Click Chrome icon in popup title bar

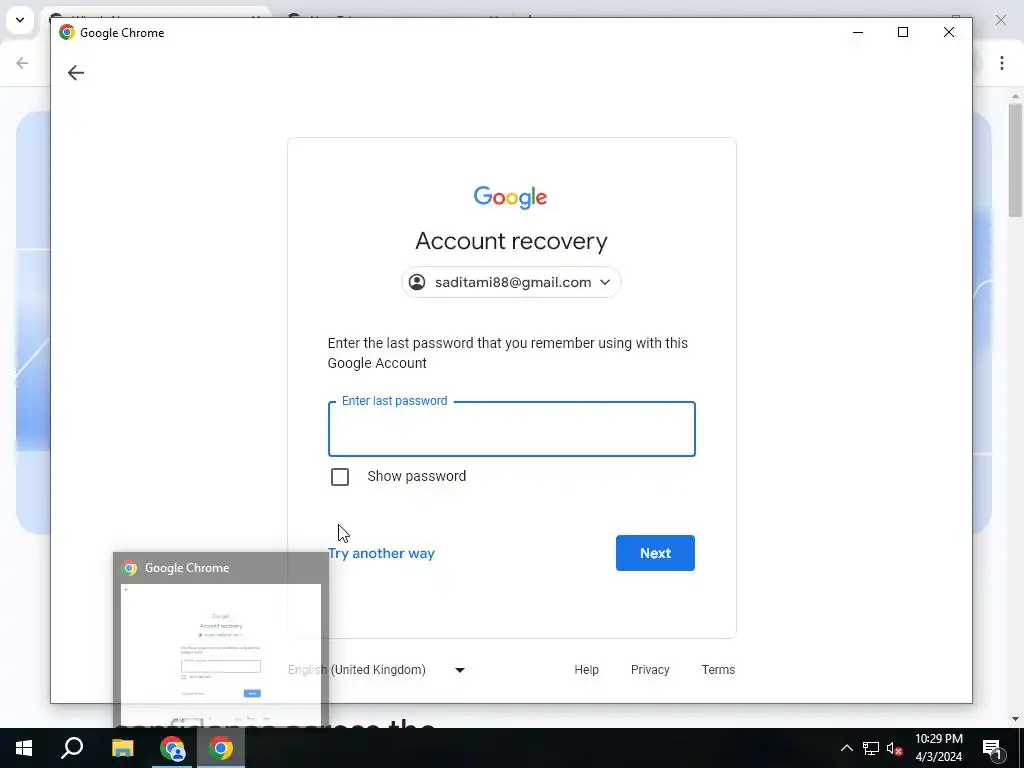pos(67,32)
